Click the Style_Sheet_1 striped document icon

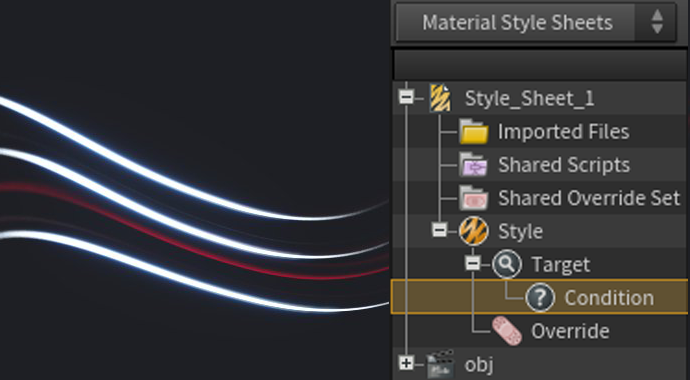tap(440, 98)
